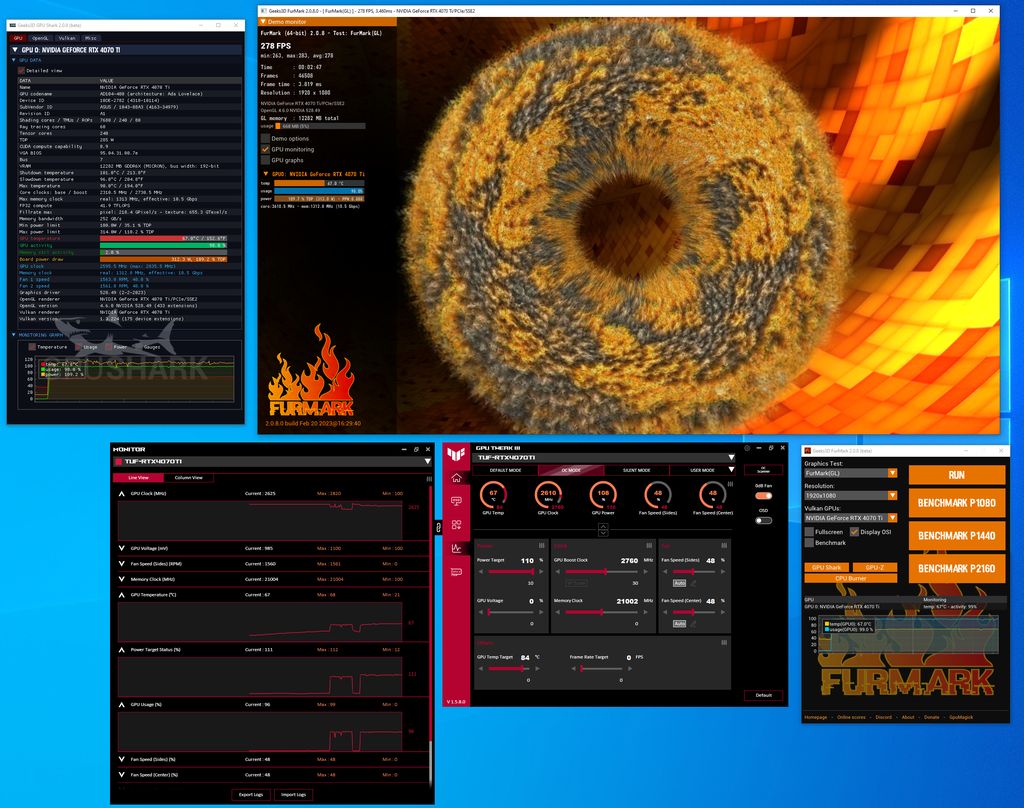Open utilities apps-grid icon in GPU Tweak sidebar
The image size is (1024, 808).
(456, 525)
